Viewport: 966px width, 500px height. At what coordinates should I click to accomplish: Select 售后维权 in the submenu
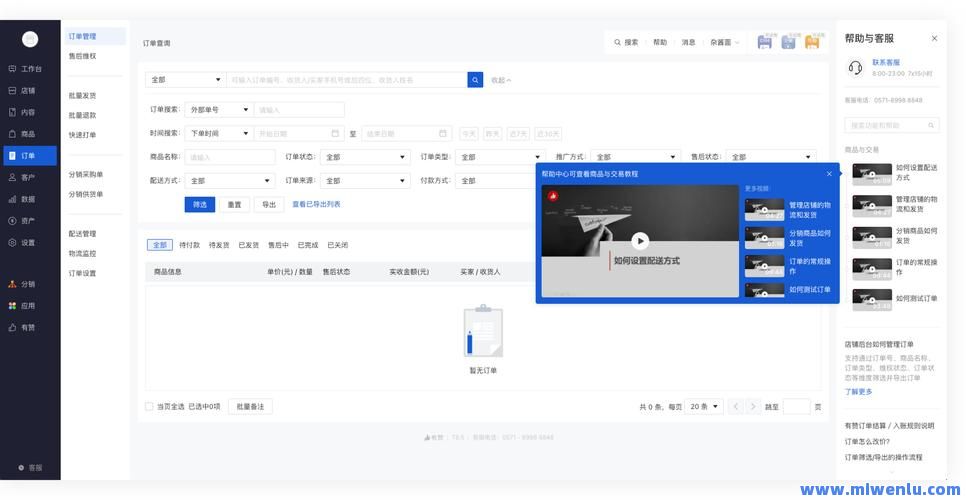coord(83,56)
